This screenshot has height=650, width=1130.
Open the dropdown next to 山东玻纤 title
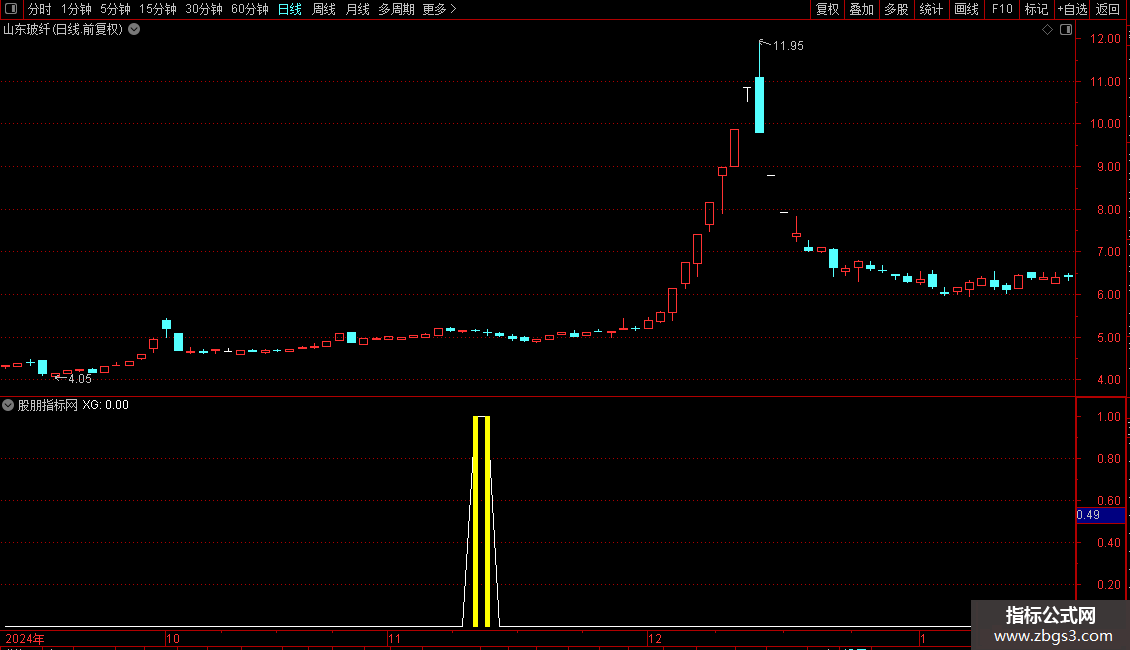pos(134,30)
